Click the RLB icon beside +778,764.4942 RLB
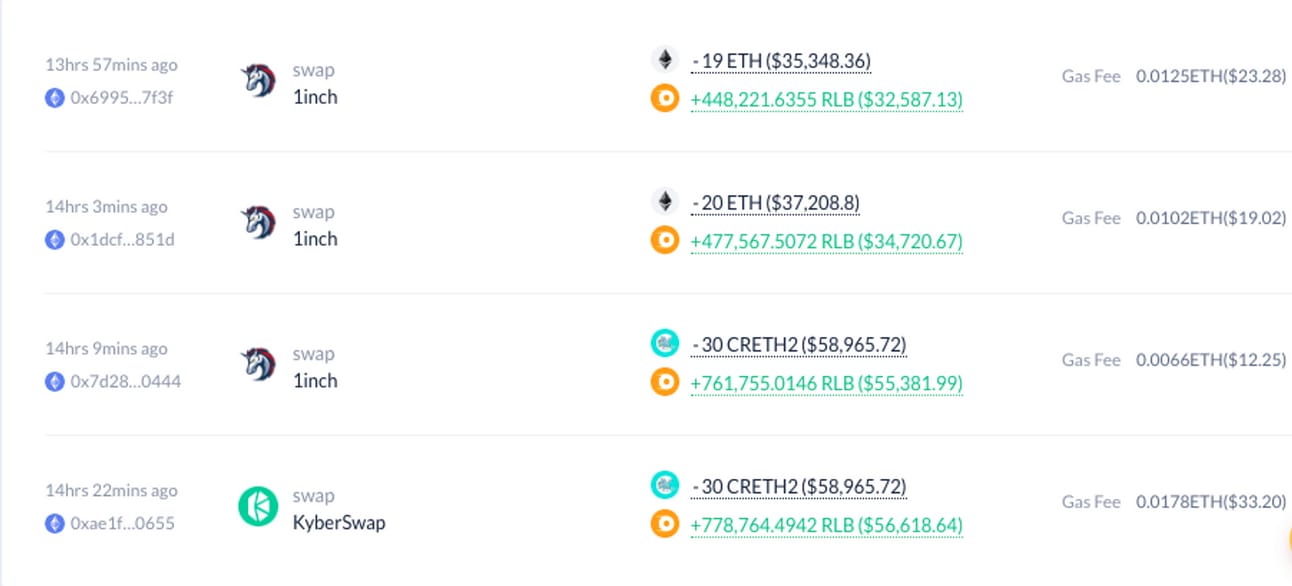This screenshot has width=1292, height=586. coord(665,523)
